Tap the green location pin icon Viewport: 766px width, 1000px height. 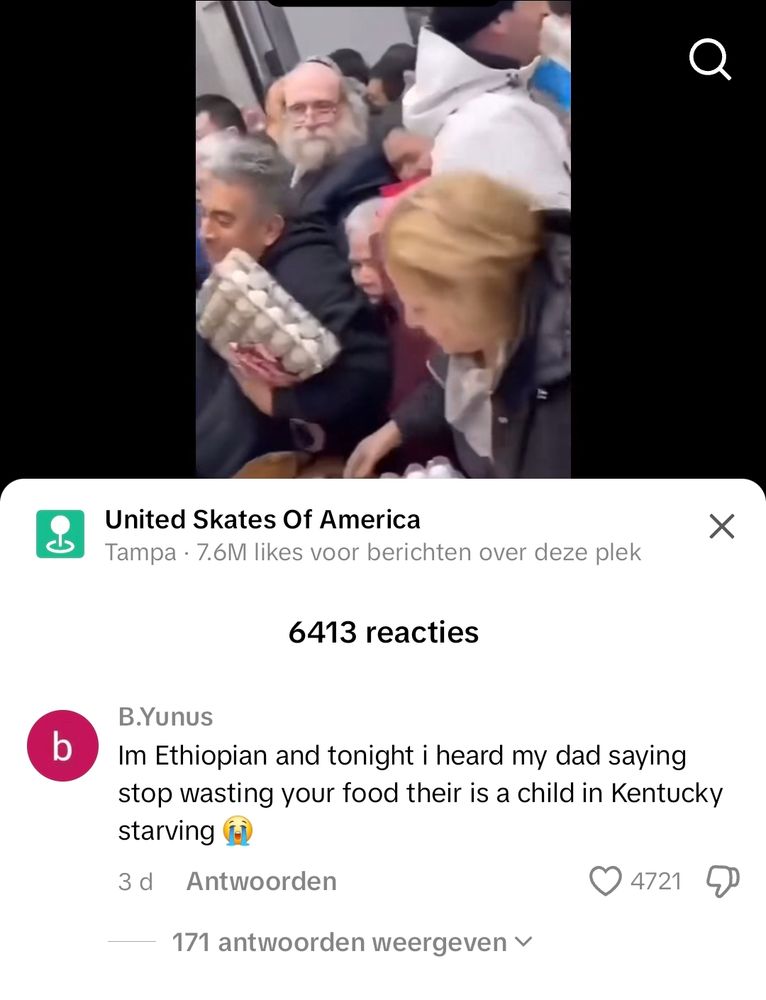click(60, 534)
